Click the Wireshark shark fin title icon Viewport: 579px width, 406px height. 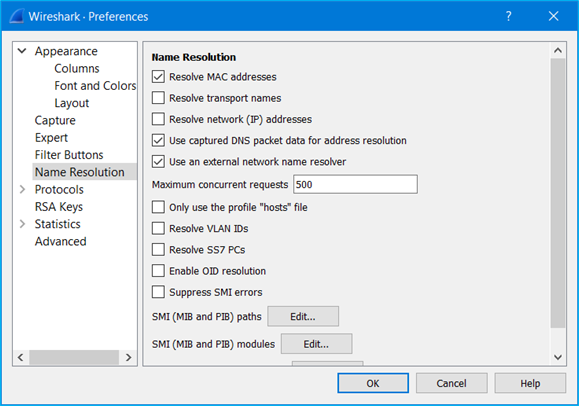point(17,16)
